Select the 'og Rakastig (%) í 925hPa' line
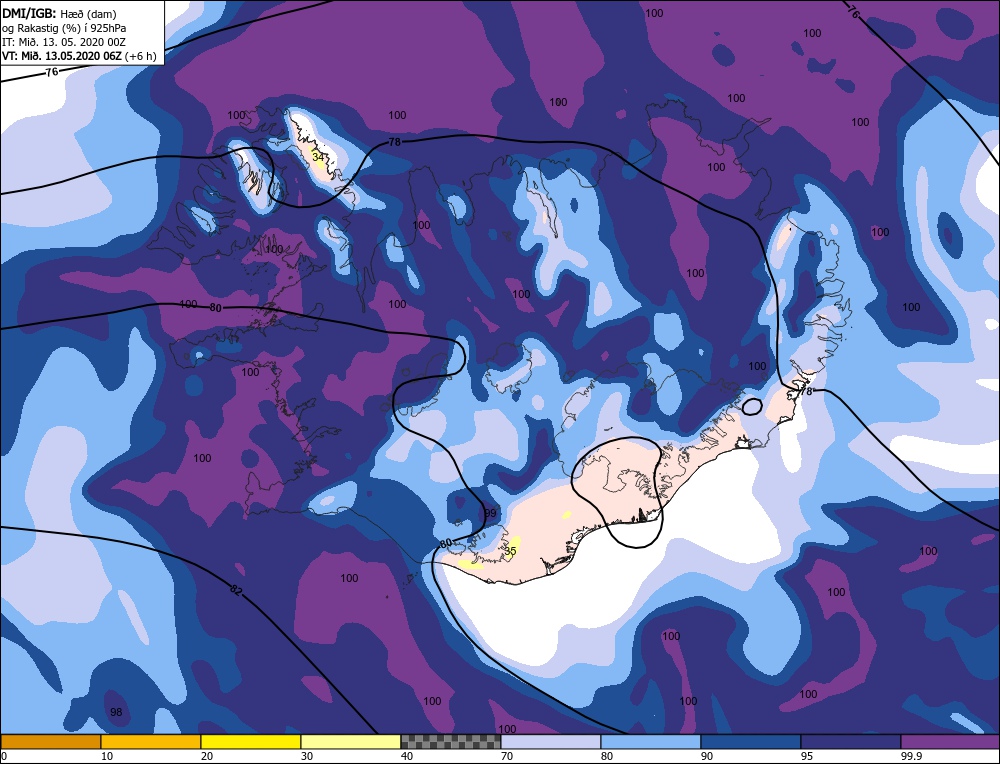1000x764 pixels. point(64,27)
